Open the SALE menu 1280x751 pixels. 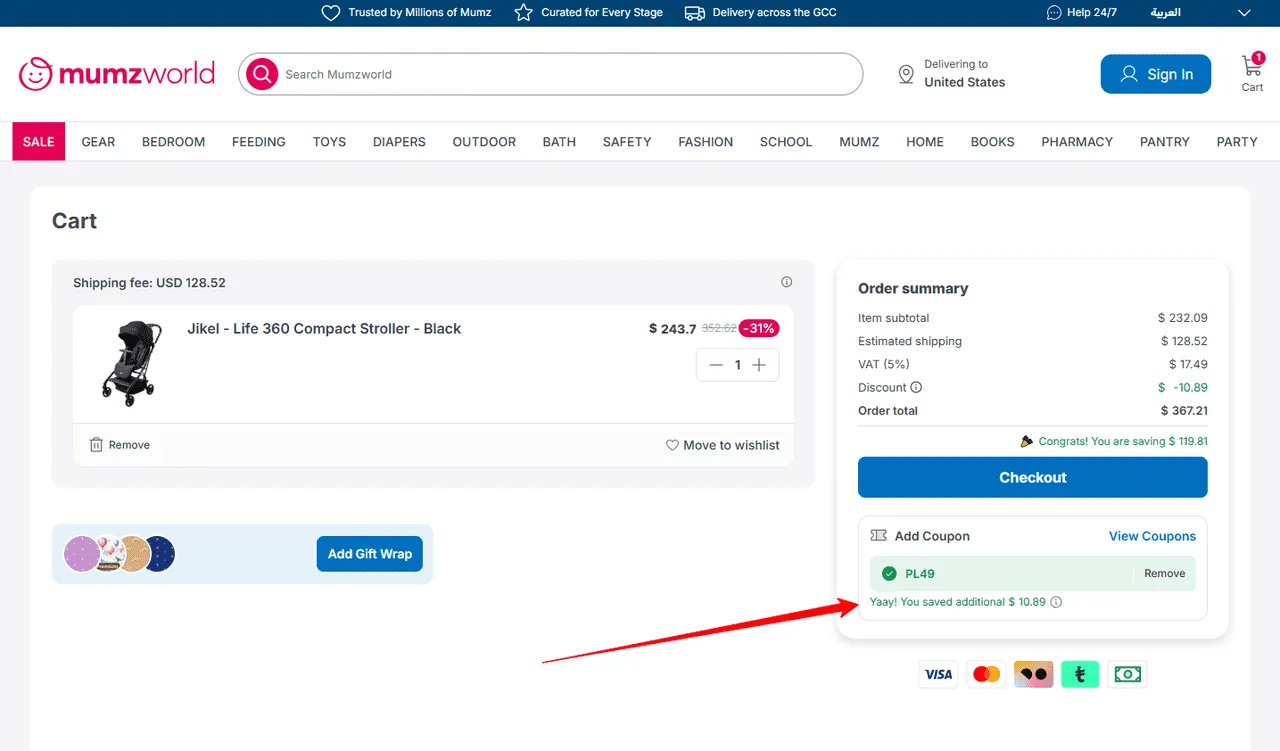(x=38, y=142)
